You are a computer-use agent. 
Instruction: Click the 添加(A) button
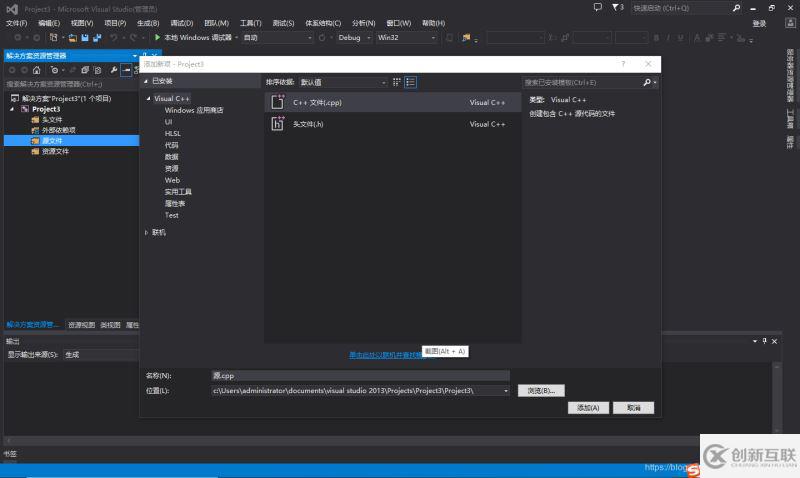(x=588, y=408)
